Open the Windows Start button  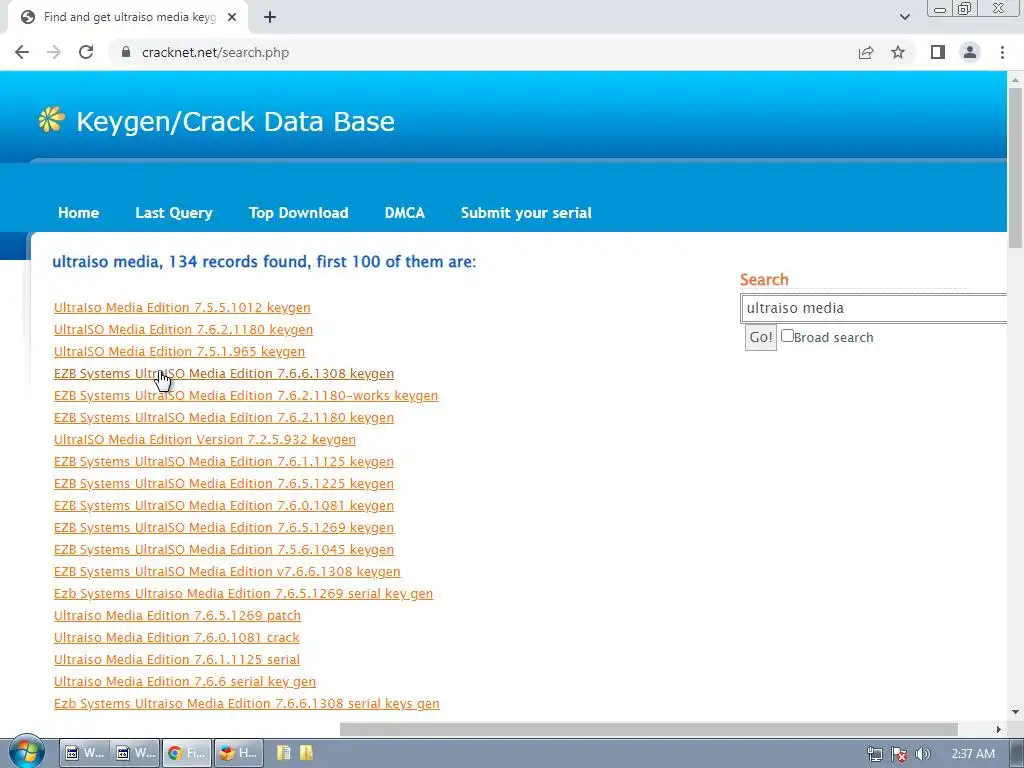(26, 752)
